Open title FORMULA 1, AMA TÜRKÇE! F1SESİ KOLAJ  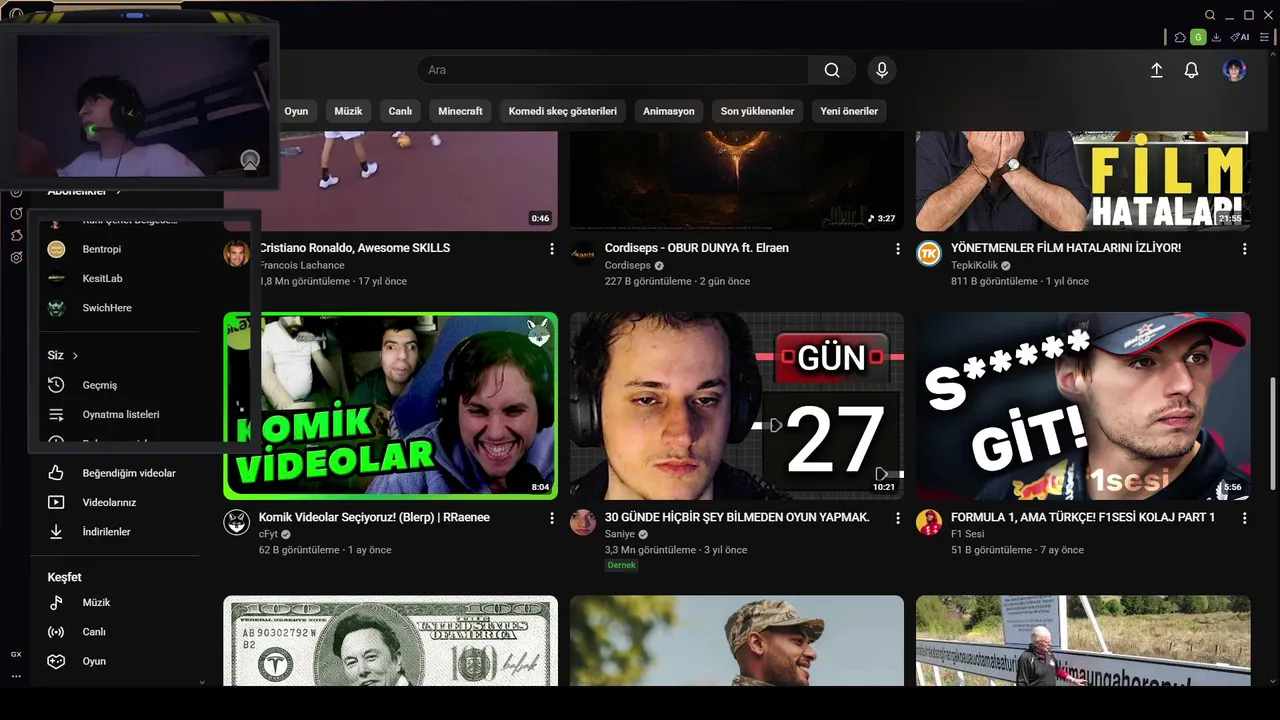click(1083, 517)
